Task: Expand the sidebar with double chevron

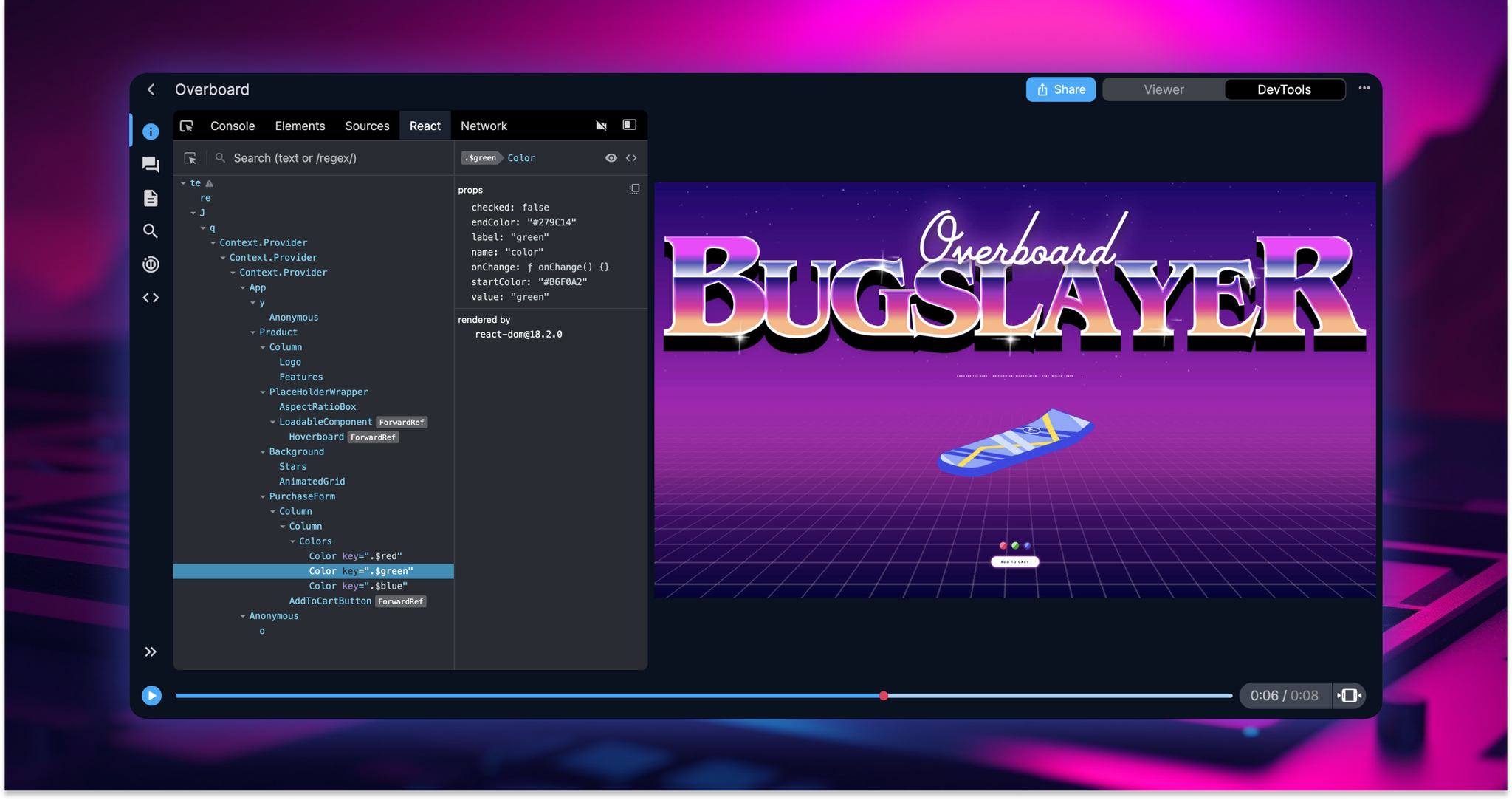Action: point(151,652)
